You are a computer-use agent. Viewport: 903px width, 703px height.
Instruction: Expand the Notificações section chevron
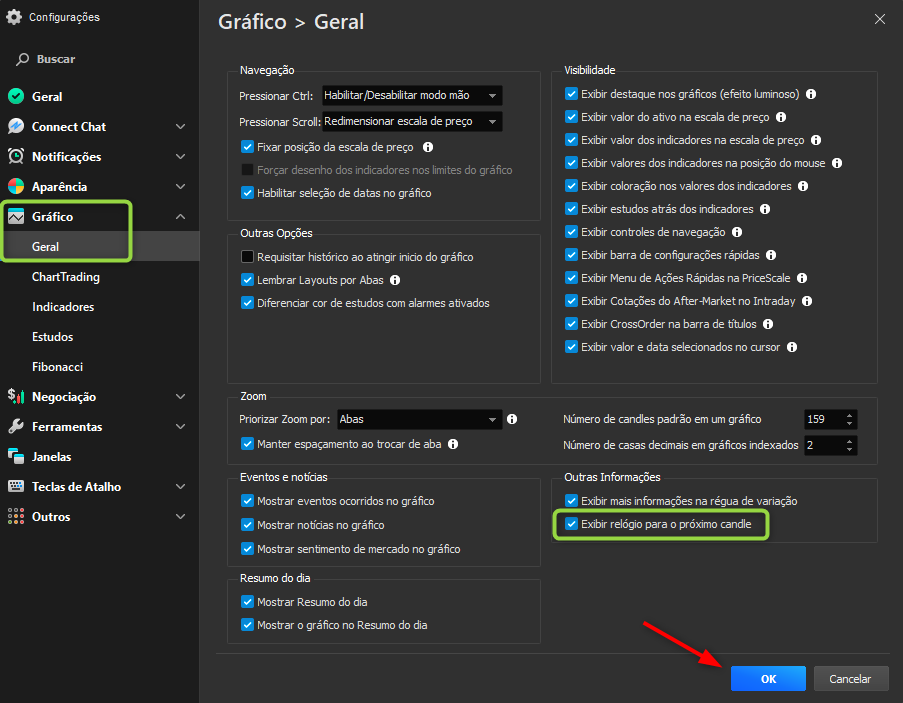(x=180, y=156)
